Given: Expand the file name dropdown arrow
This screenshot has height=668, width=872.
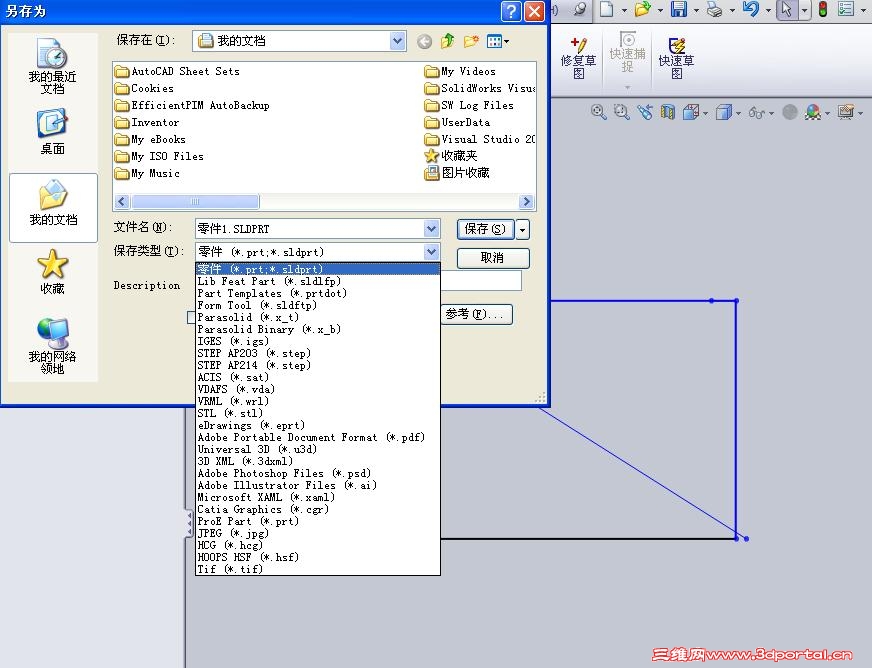Looking at the screenshot, I should click(431, 229).
